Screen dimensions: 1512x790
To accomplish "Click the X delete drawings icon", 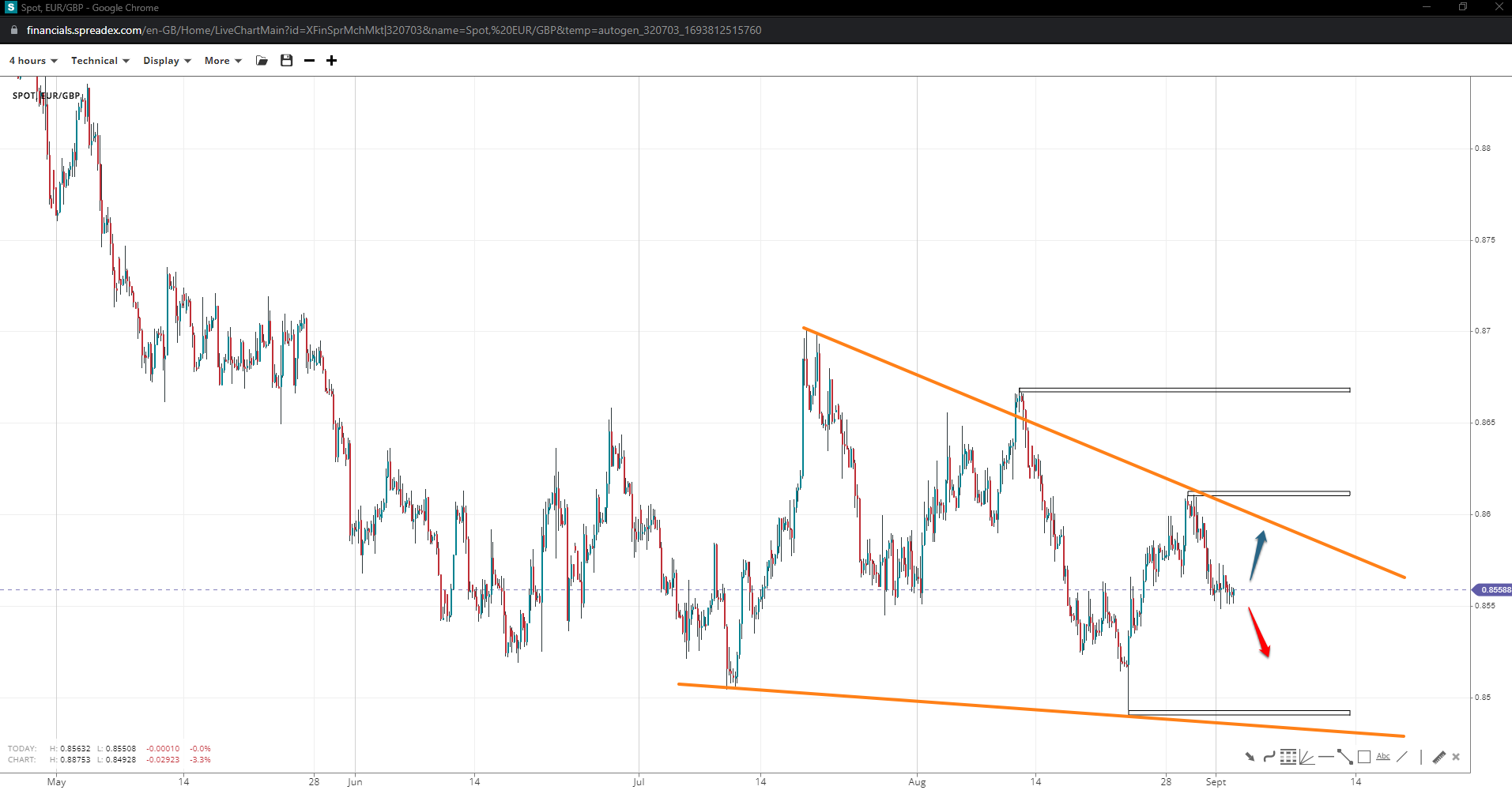I will click(1456, 757).
